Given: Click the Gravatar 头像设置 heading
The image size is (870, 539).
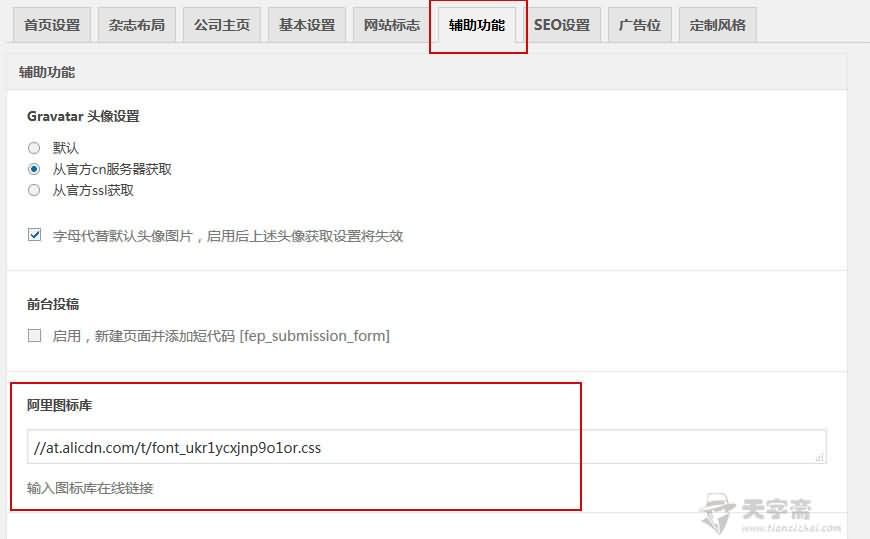Looking at the screenshot, I should 83,116.
